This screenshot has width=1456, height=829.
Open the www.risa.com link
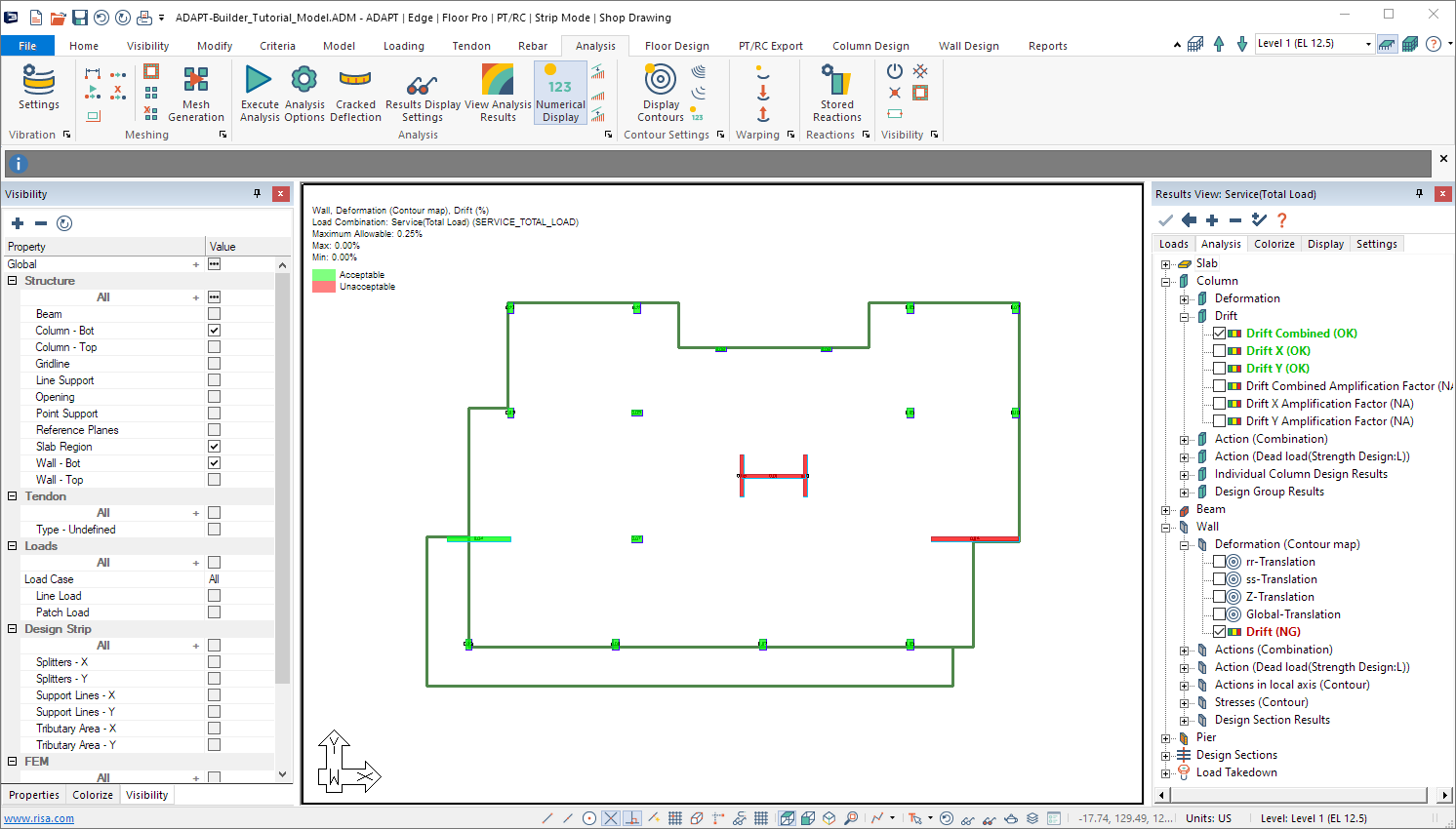[x=39, y=818]
